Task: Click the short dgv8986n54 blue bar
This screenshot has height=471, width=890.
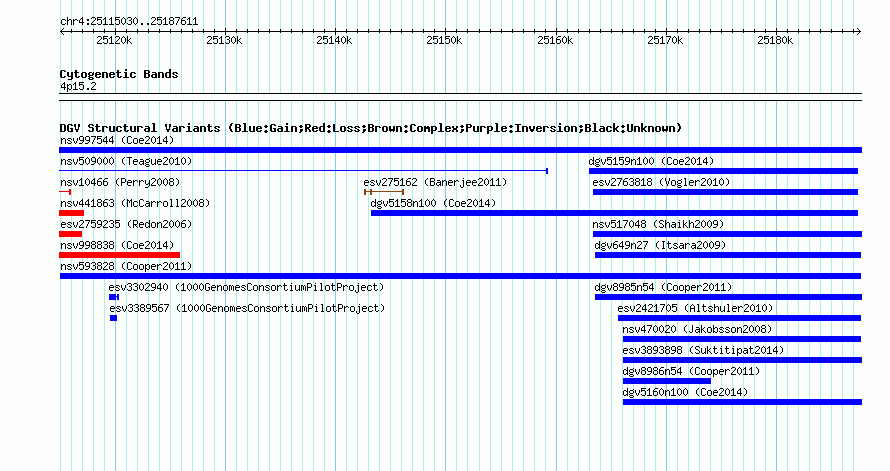Action: pyautogui.click(x=666, y=381)
